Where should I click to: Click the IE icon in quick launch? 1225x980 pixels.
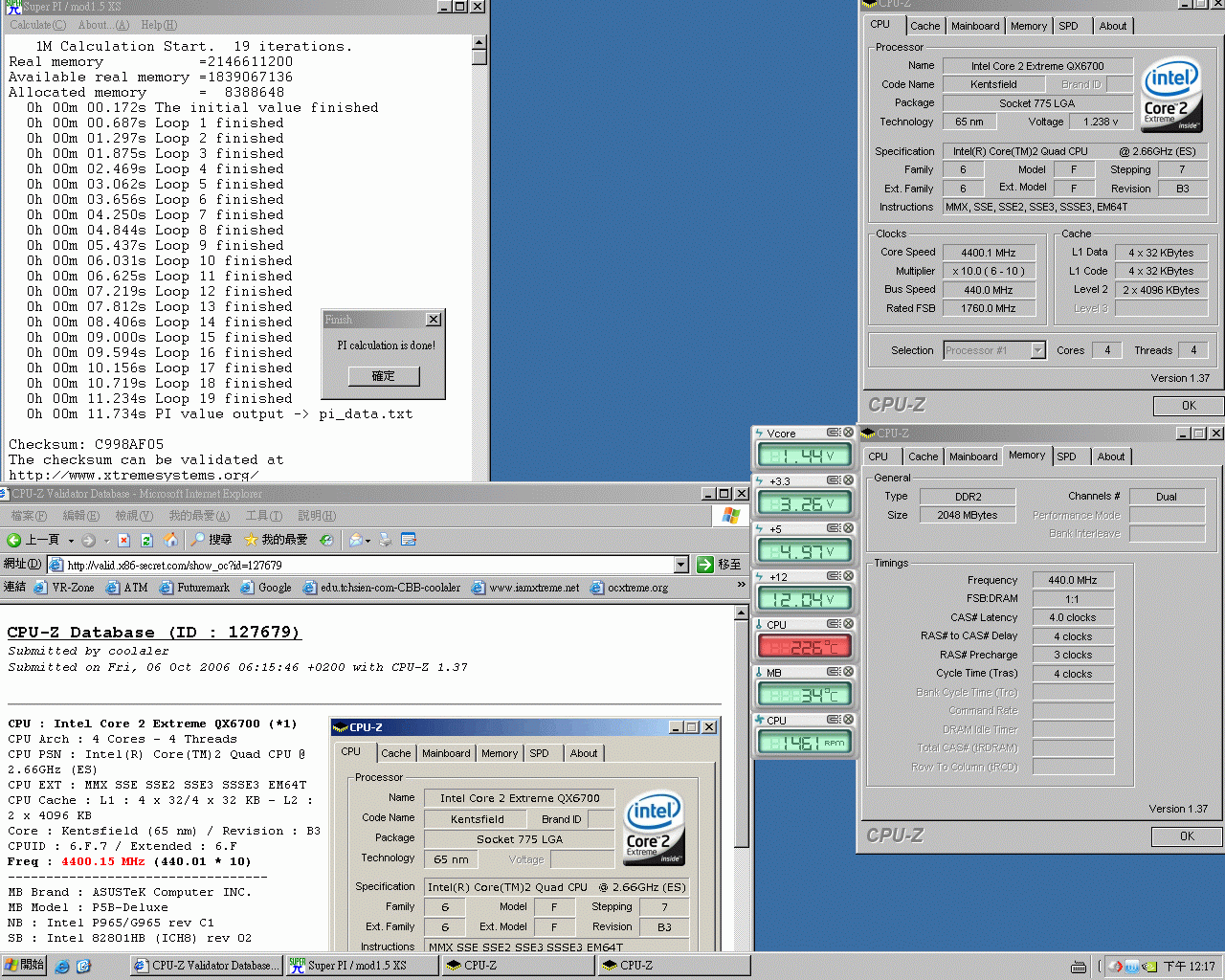pyautogui.click(x=62, y=966)
